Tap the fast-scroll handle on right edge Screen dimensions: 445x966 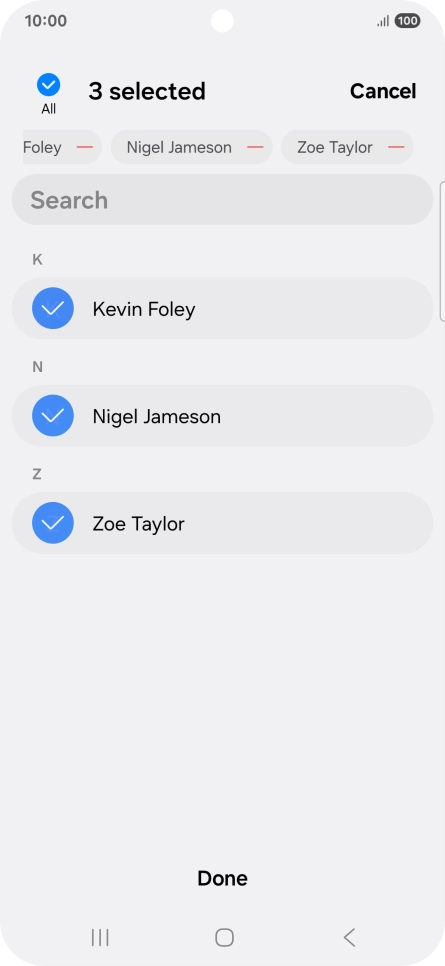click(x=442, y=251)
